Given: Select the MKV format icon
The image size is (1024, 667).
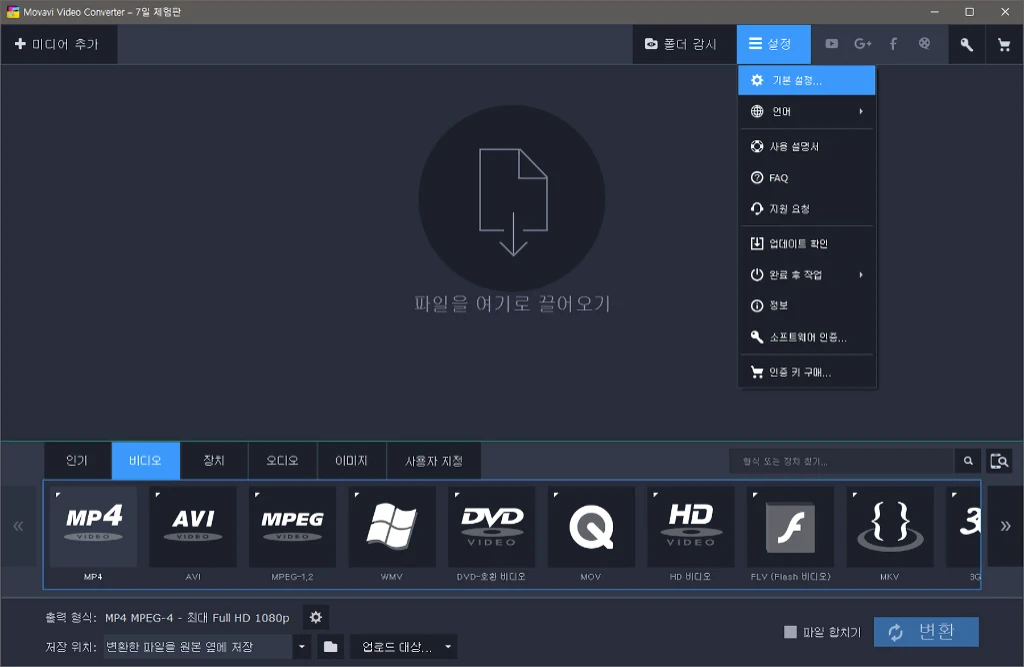Looking at the screenshot, I should tap(890, 527).
